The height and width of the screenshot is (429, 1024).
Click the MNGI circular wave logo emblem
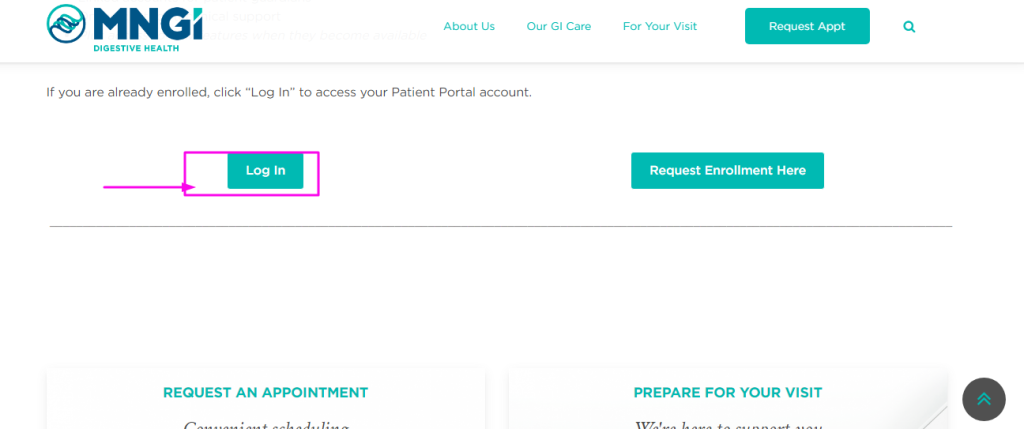coord(66,24)
